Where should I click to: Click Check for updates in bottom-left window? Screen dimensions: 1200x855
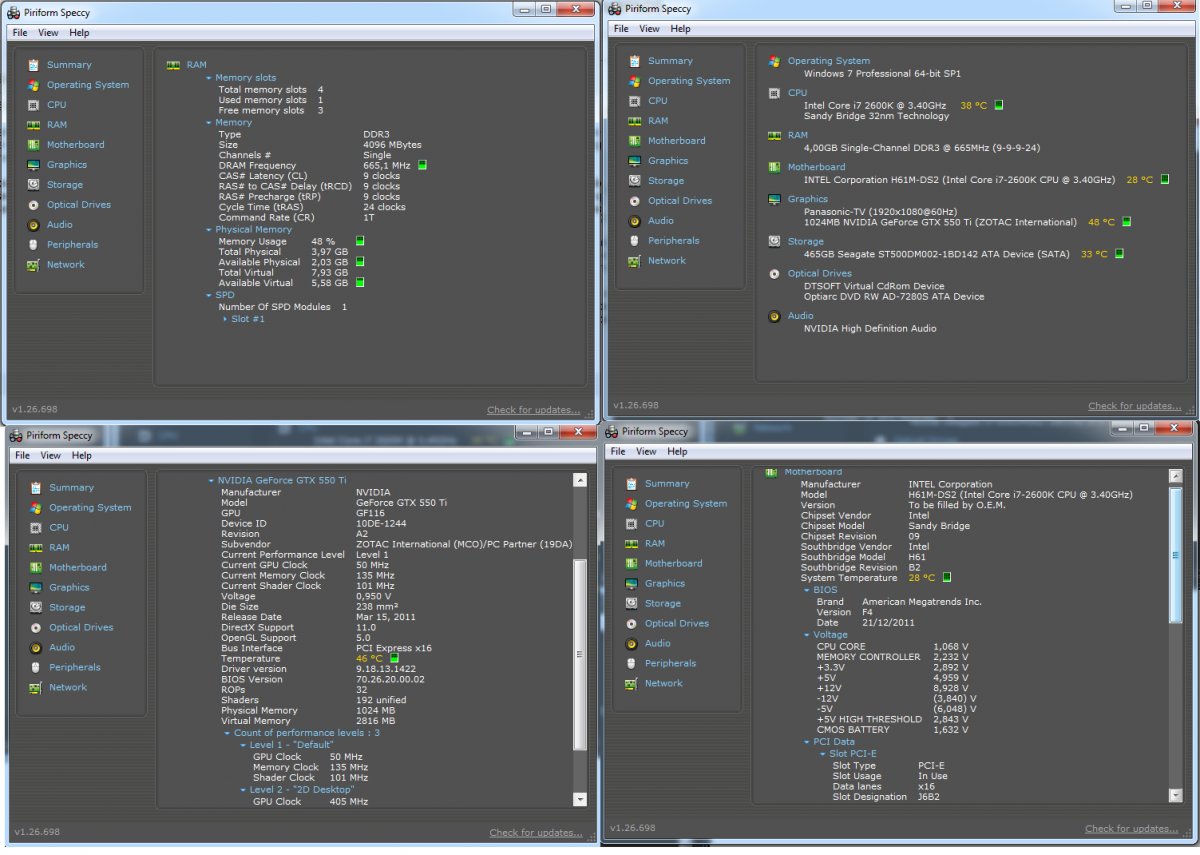point(535,833)
